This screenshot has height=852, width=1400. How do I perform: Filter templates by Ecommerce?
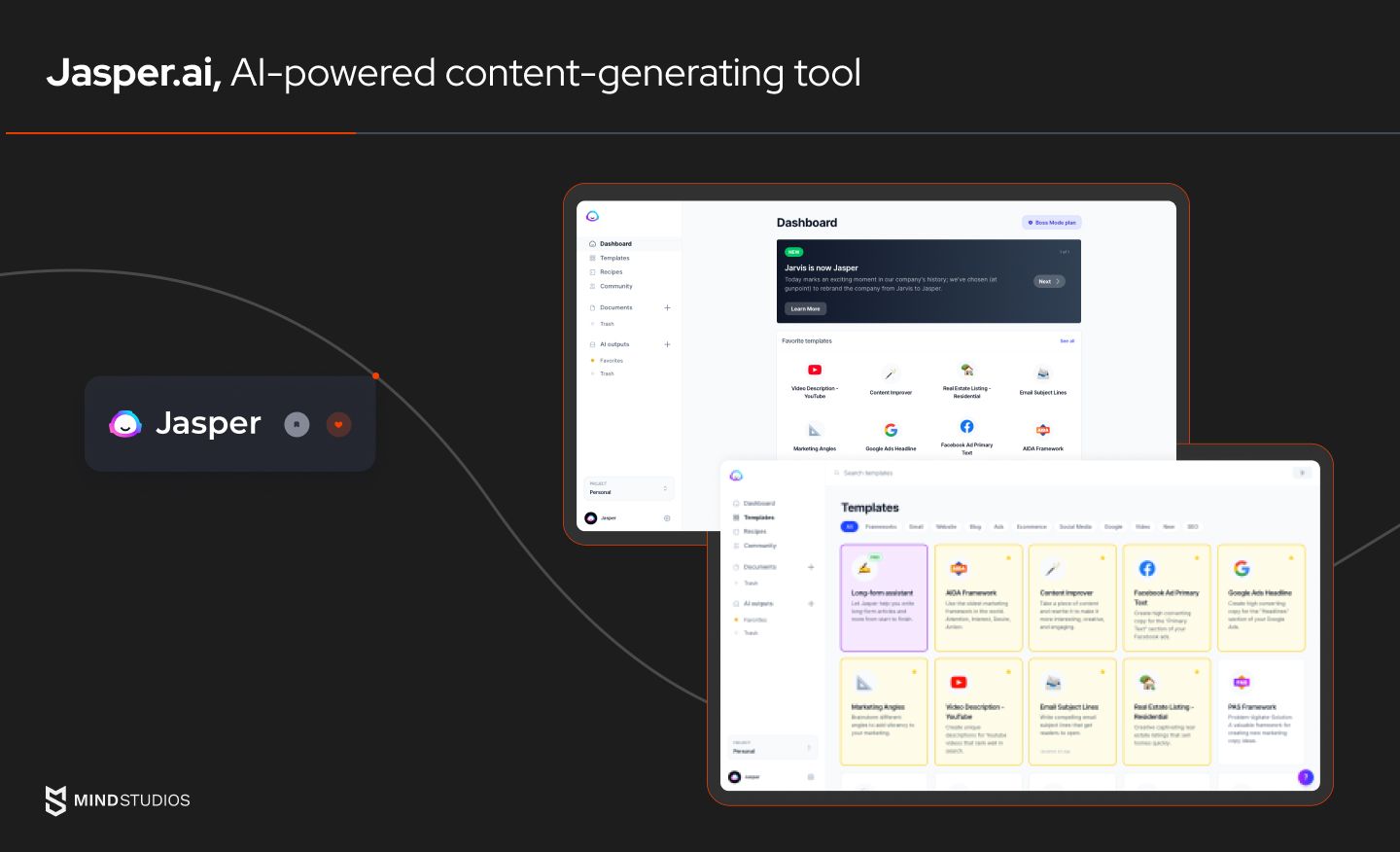pyautogui.click(x=1032, y=527)
